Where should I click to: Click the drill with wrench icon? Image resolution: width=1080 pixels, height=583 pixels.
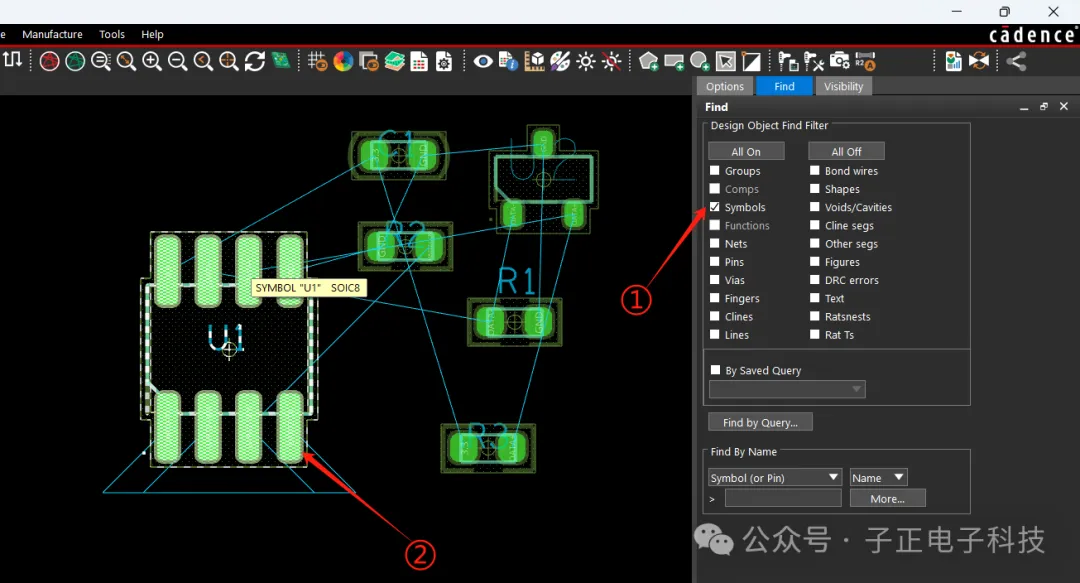(814, 61)
